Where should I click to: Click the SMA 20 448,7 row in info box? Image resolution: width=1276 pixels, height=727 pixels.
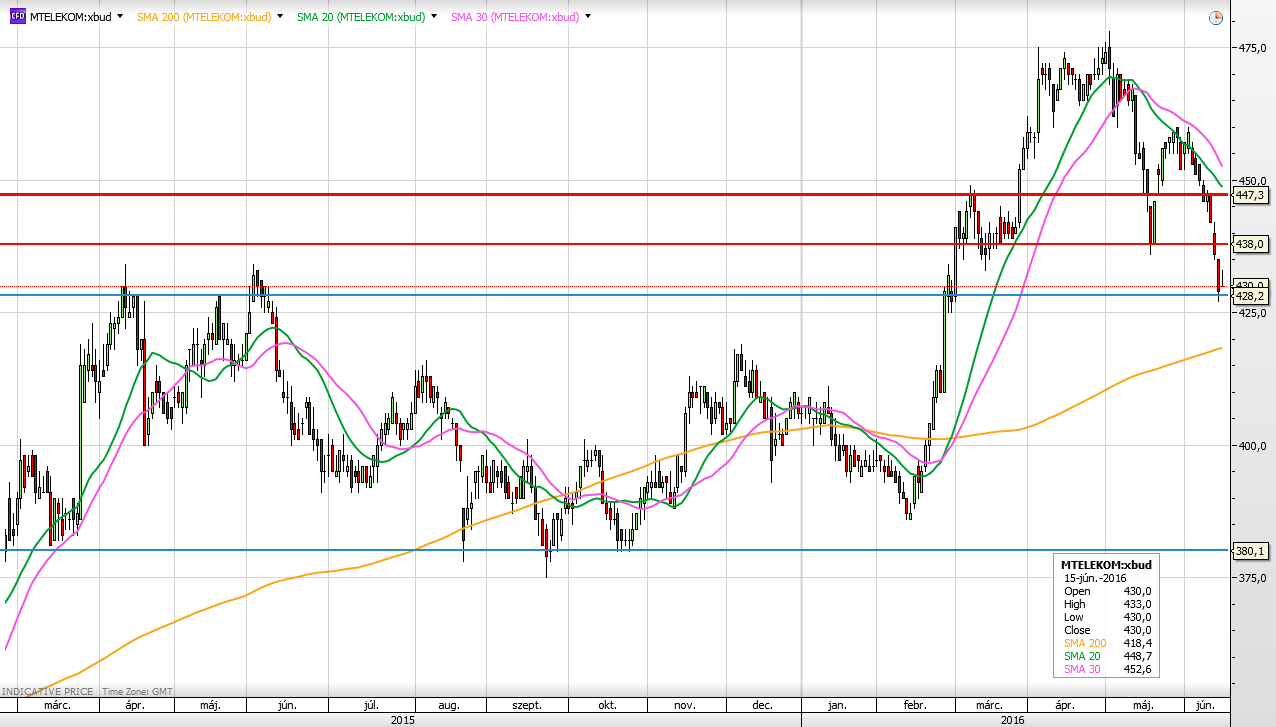(1108, 656)
